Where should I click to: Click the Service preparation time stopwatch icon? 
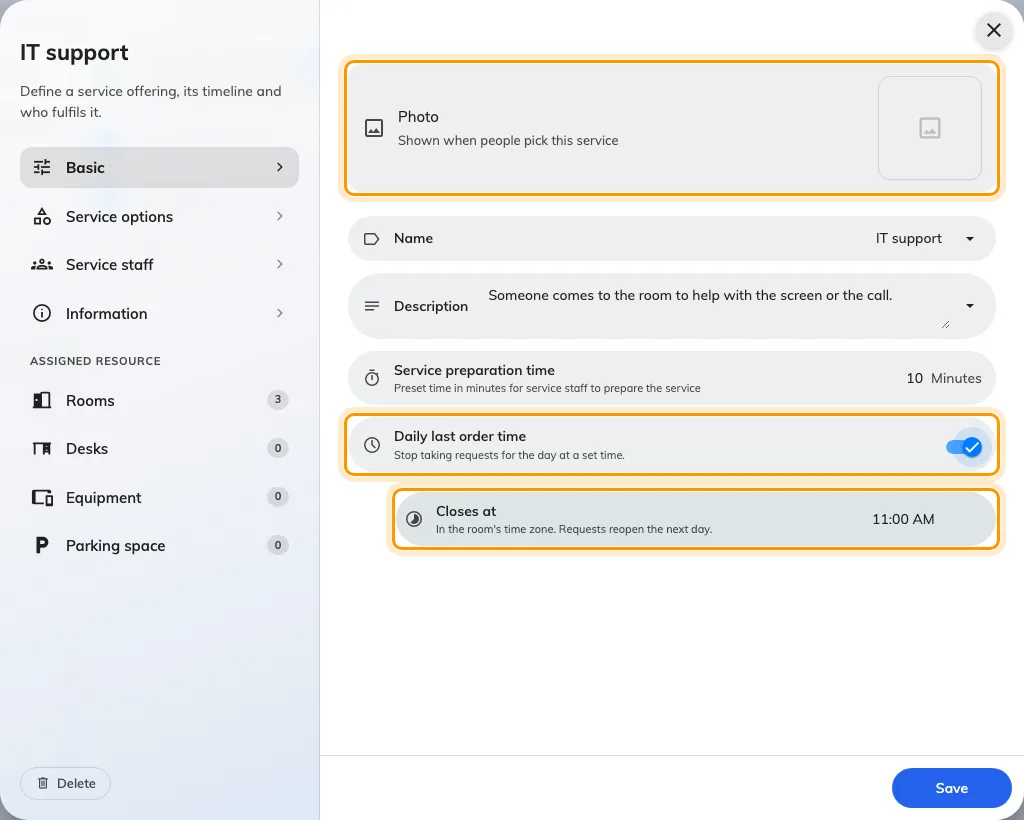pyautogui.click(x=372, y=378)
